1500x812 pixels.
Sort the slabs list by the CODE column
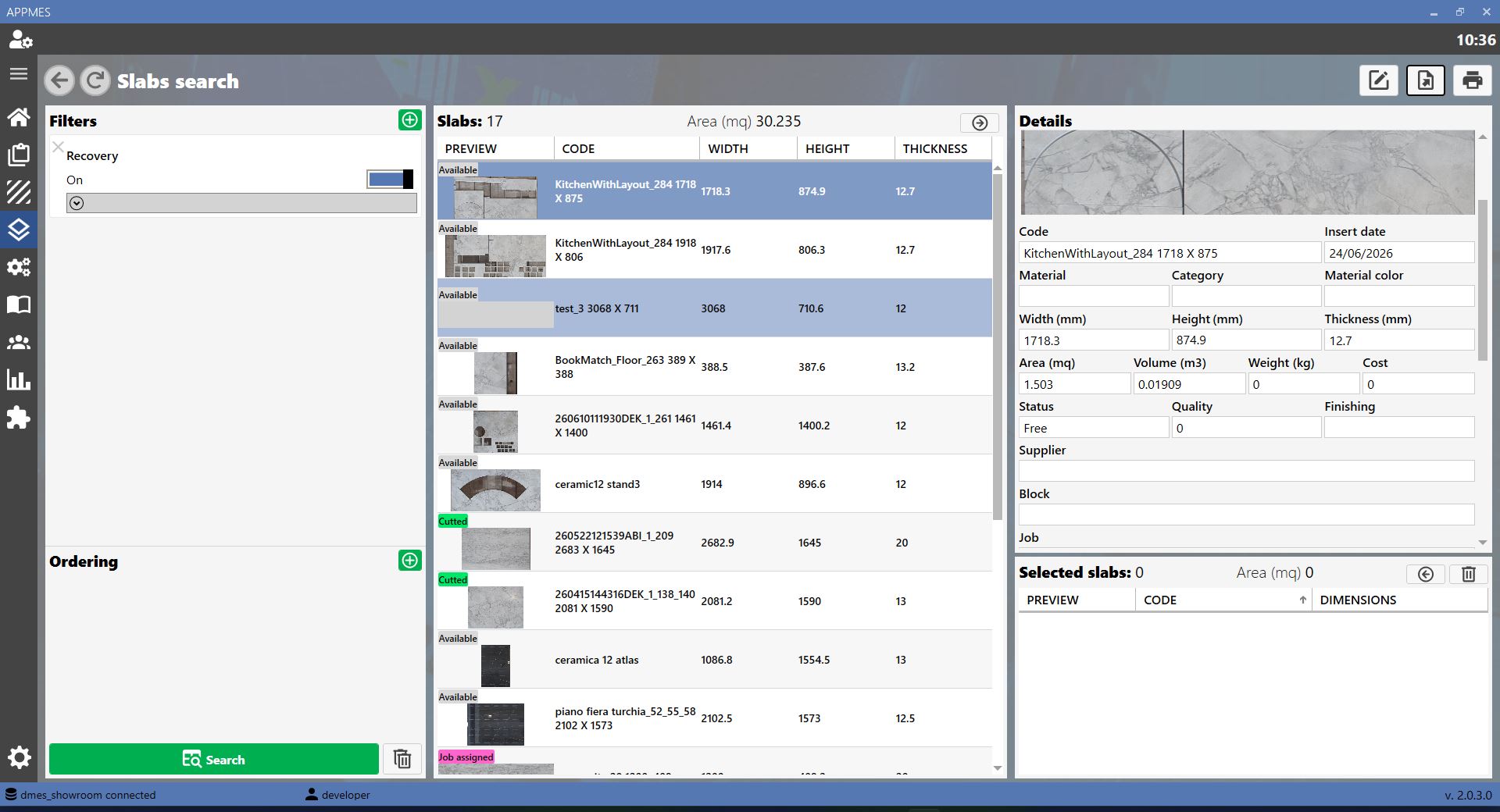click(627, 148)
